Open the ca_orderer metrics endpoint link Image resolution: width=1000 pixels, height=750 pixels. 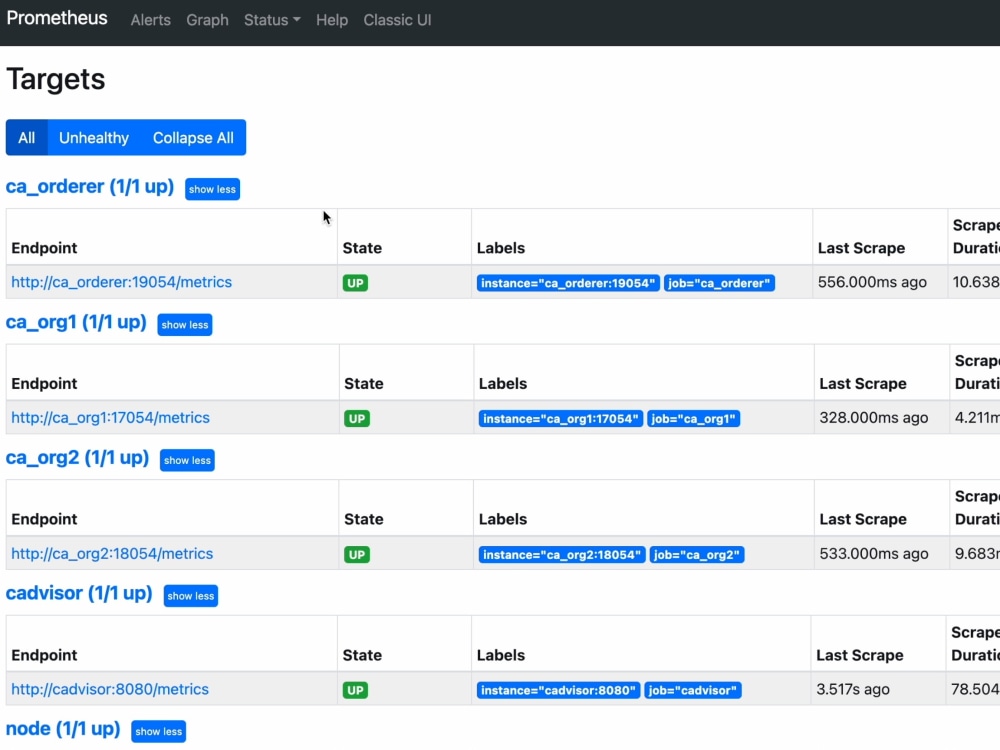tap(121, 283)
